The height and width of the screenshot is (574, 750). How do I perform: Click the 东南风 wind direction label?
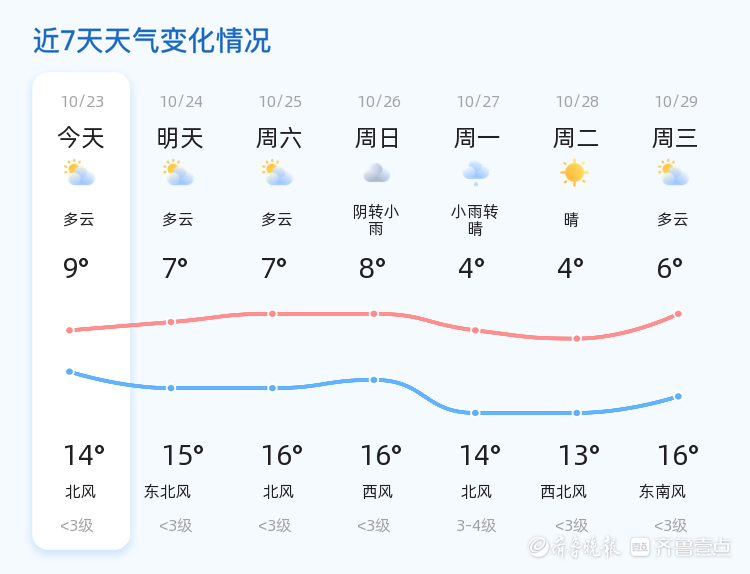(663, 492)
